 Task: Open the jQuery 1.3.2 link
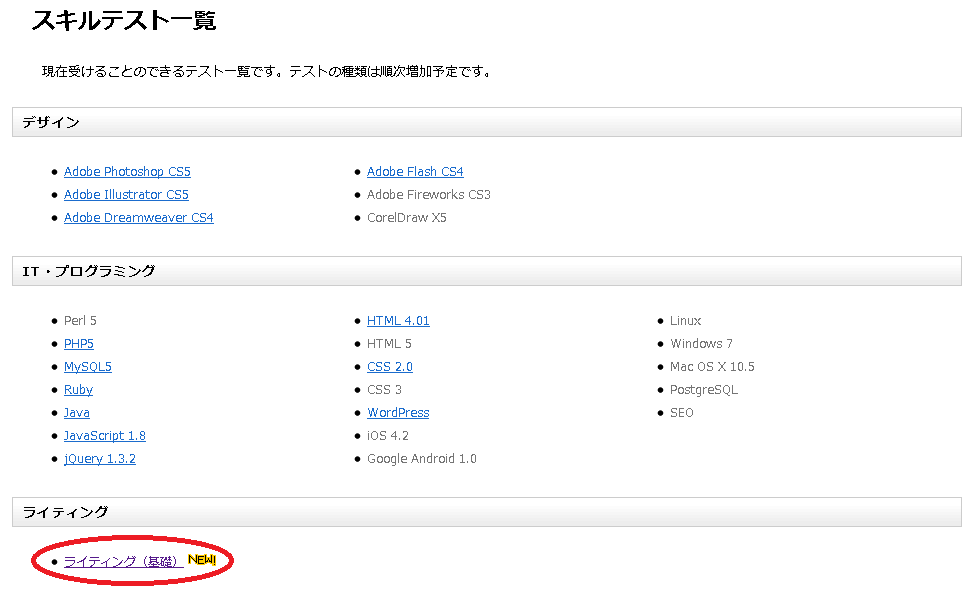pos(100,459)
